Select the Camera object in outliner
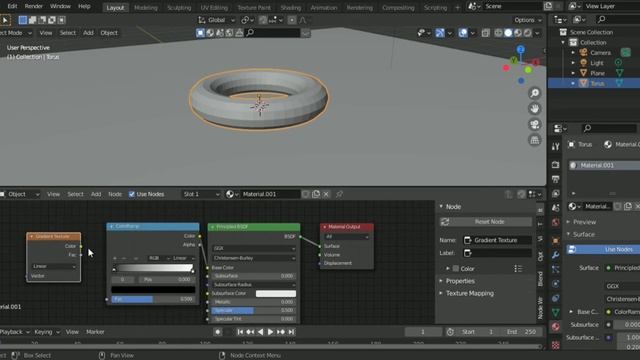This screenshot has width=640, height=360. click(600, 53)
